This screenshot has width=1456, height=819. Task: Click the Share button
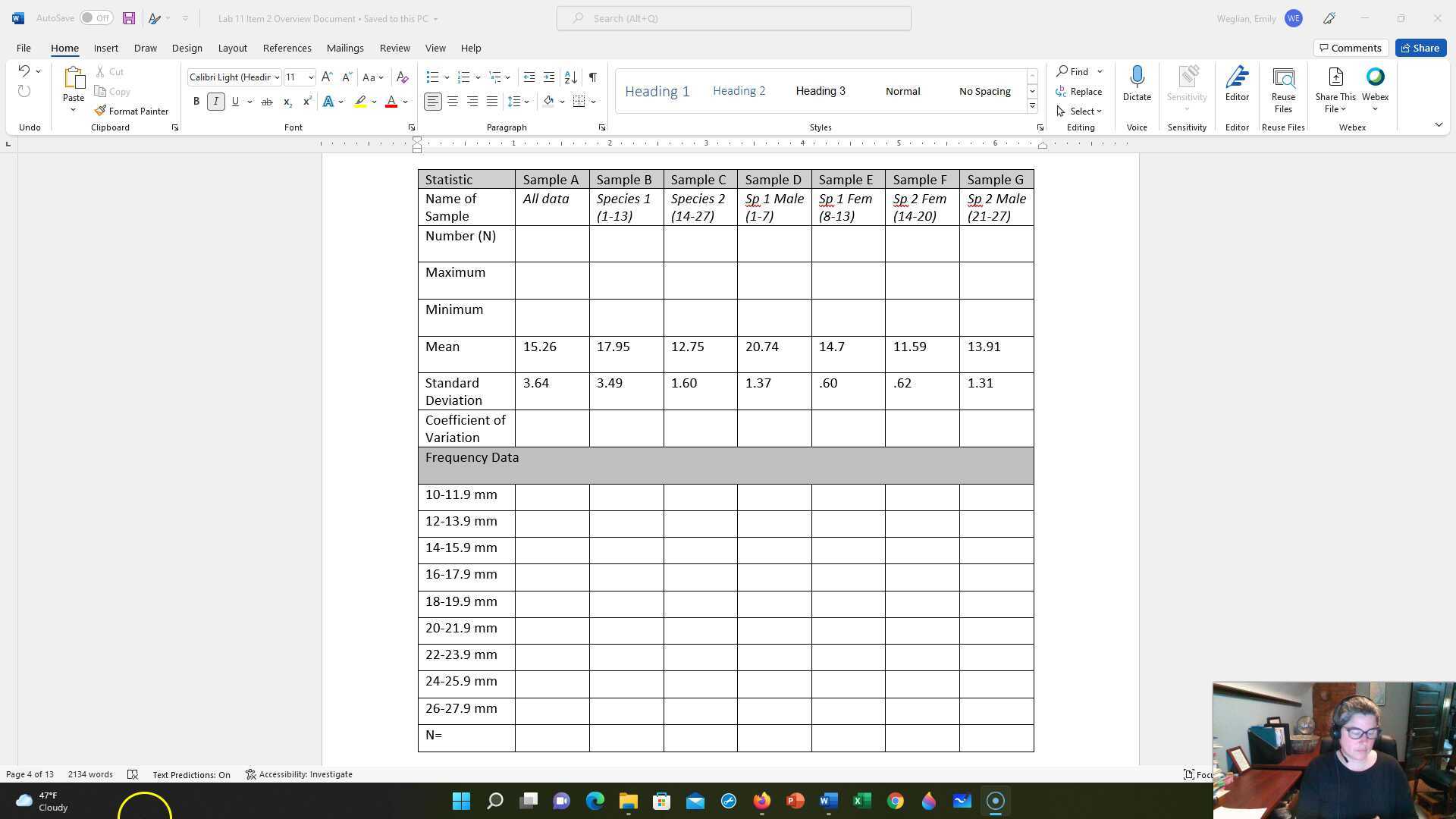[1420, 47]
